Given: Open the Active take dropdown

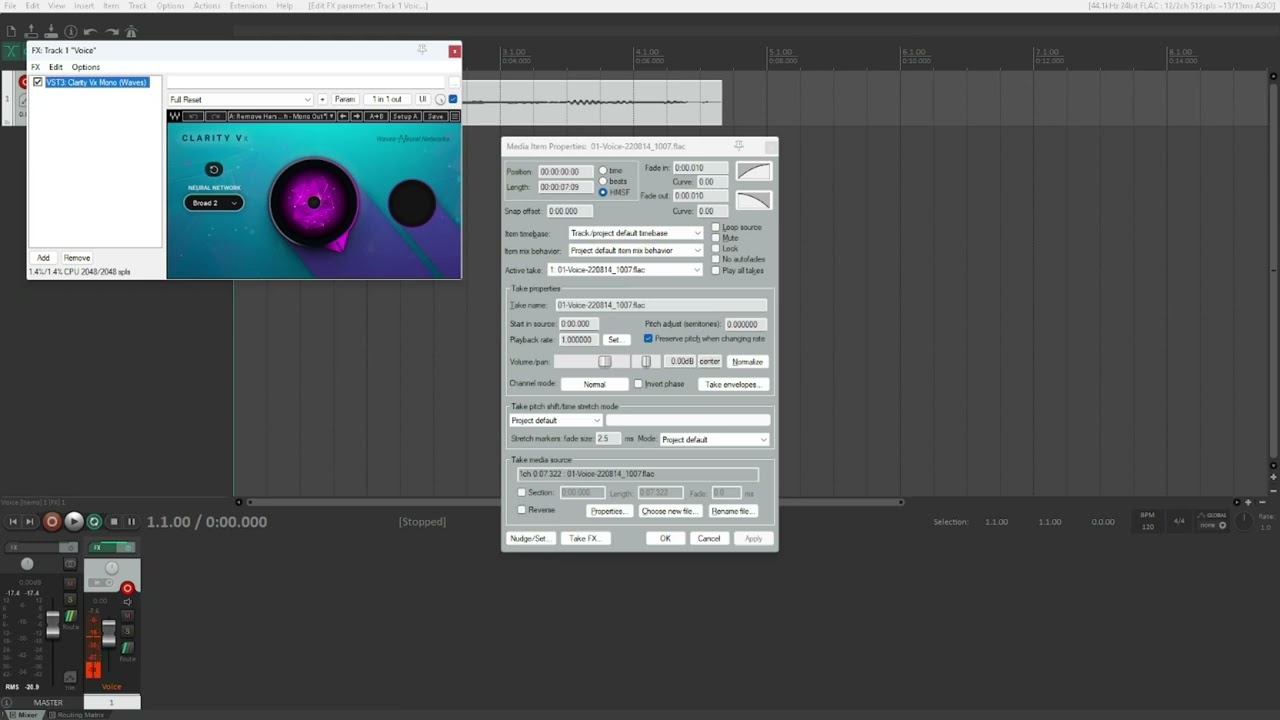Looking at the screenshot, I should pos(625,270).
